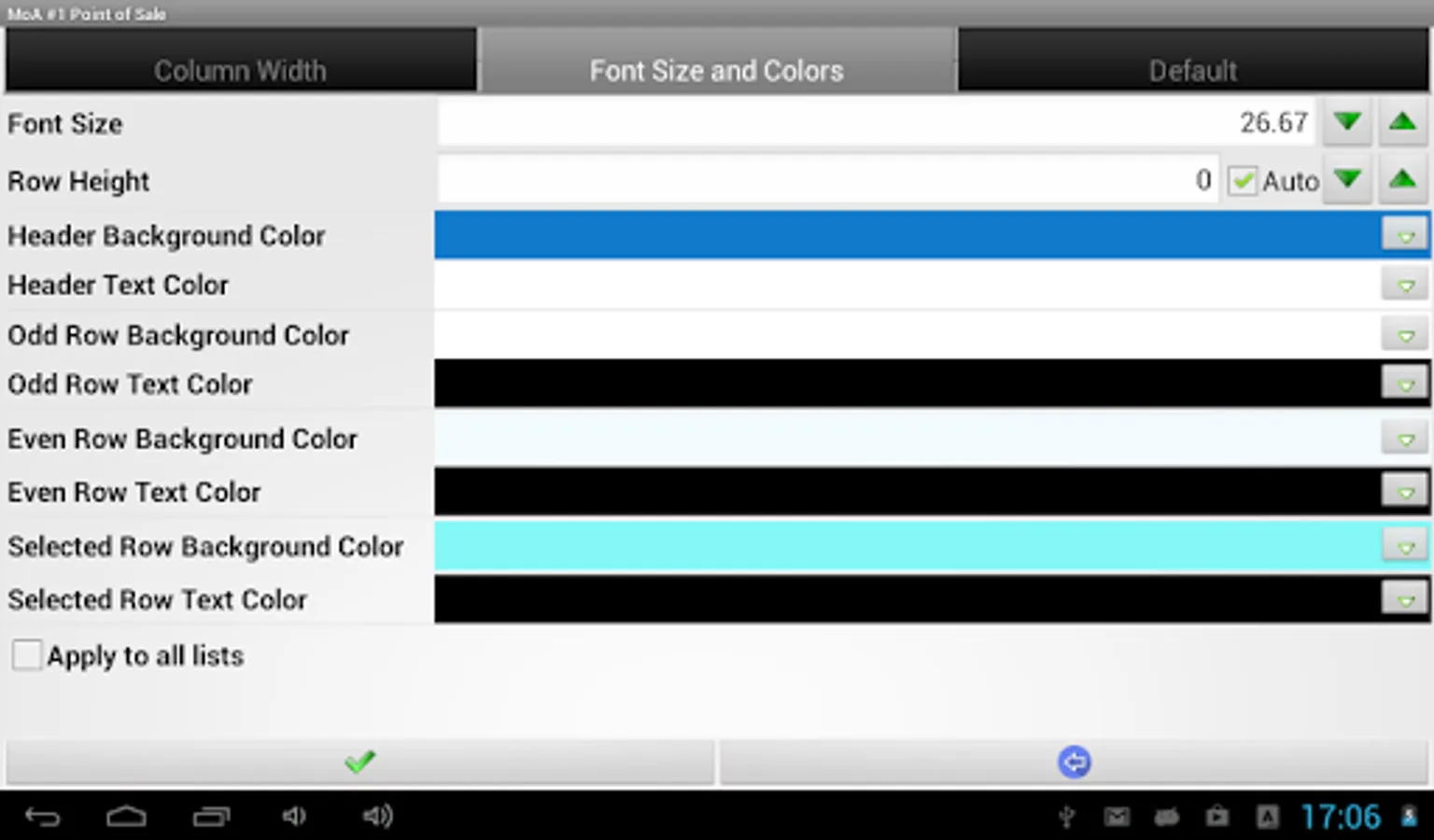This screenshot has width=1434, height=840.
Task: Tap the Android back navigation icon
Action: [x=42, y=817]
